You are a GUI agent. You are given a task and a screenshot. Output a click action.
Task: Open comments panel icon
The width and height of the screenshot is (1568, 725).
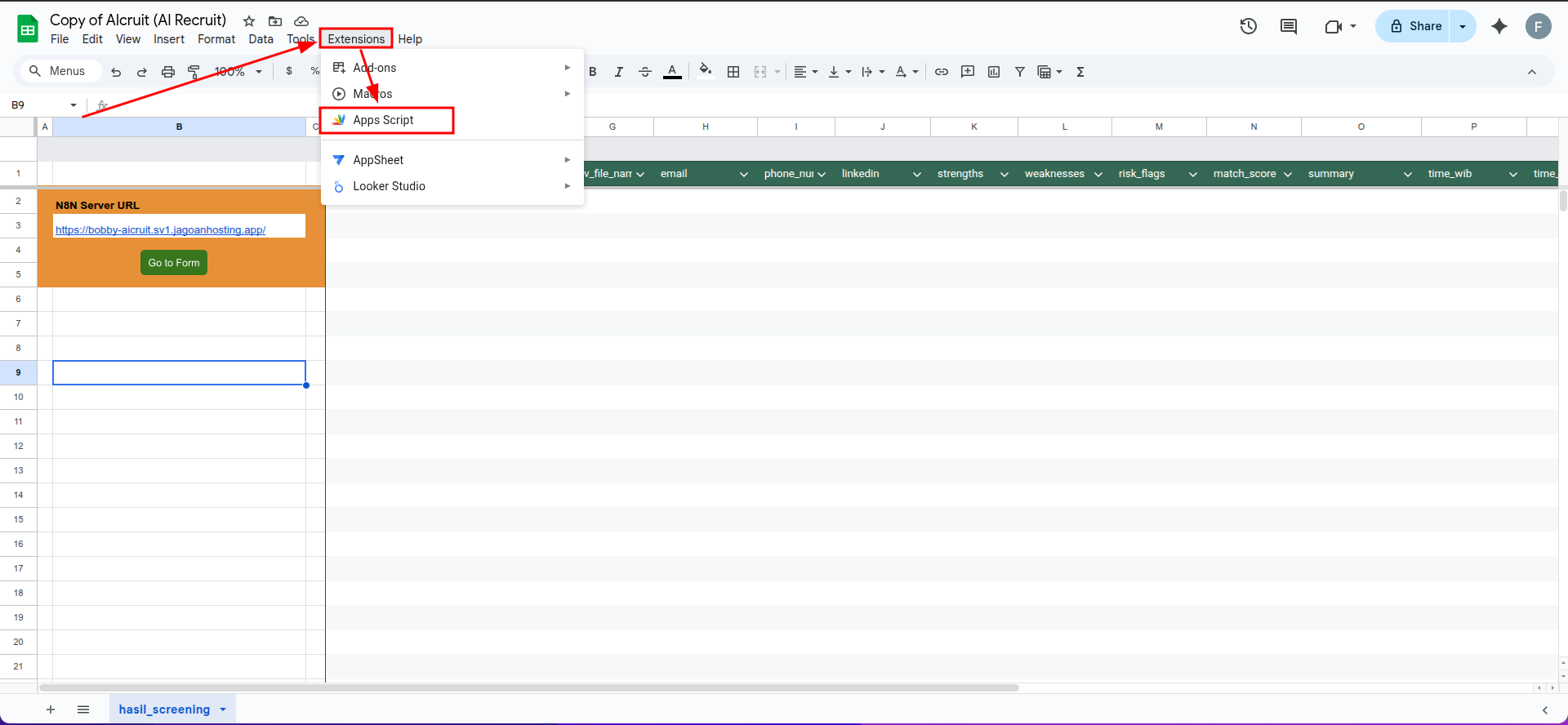(1289, 26)
